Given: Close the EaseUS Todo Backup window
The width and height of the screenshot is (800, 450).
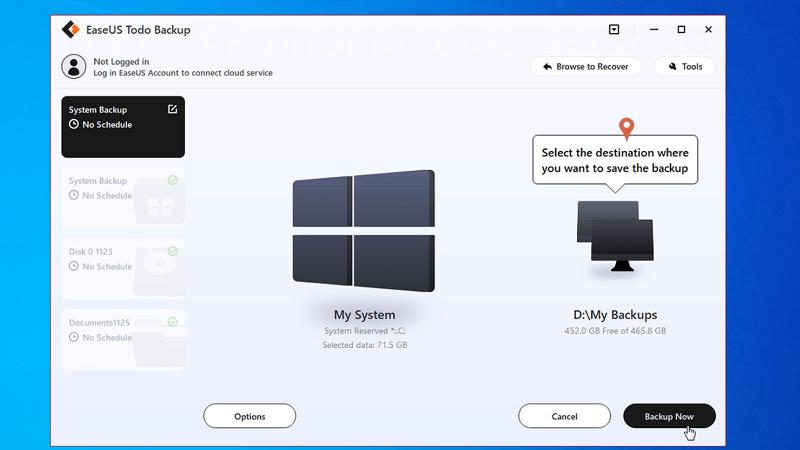Looking at the screenshot, I should 708,30.
